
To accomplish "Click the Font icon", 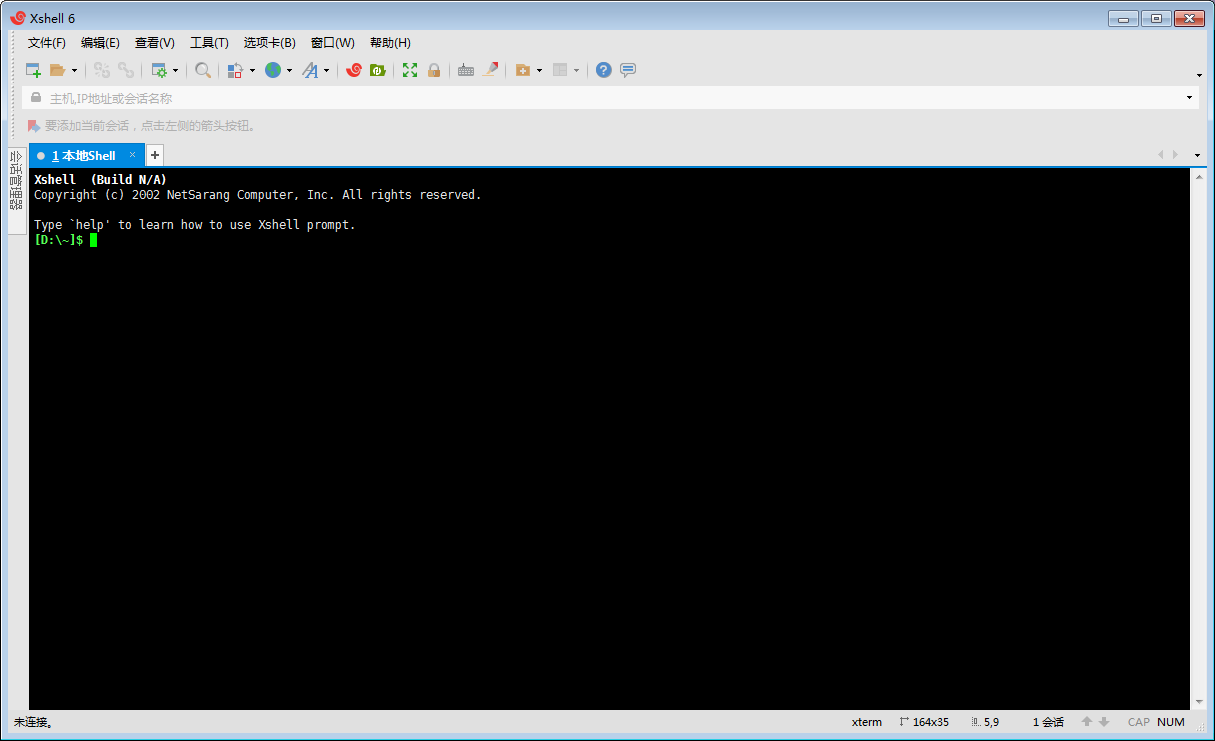I will pyautogui.click(x=310, y=70).
